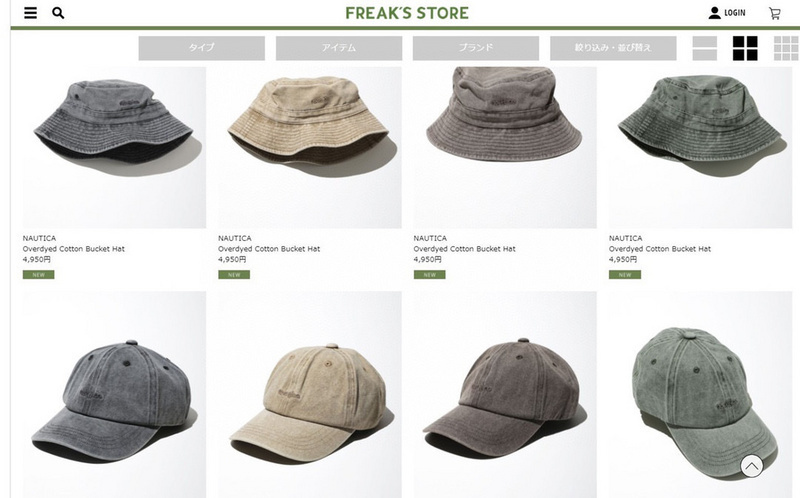This screenshot has width=800, height=498.
Task: Open the brown baseball cap thumbnail
Action: pos(505,394)
